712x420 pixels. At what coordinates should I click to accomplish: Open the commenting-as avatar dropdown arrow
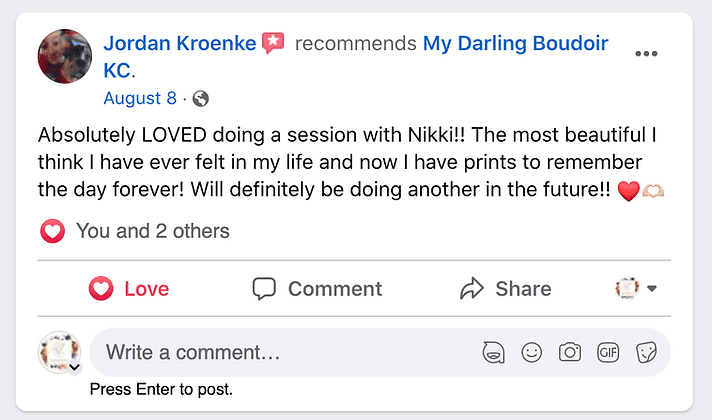[x=74, y=368]
